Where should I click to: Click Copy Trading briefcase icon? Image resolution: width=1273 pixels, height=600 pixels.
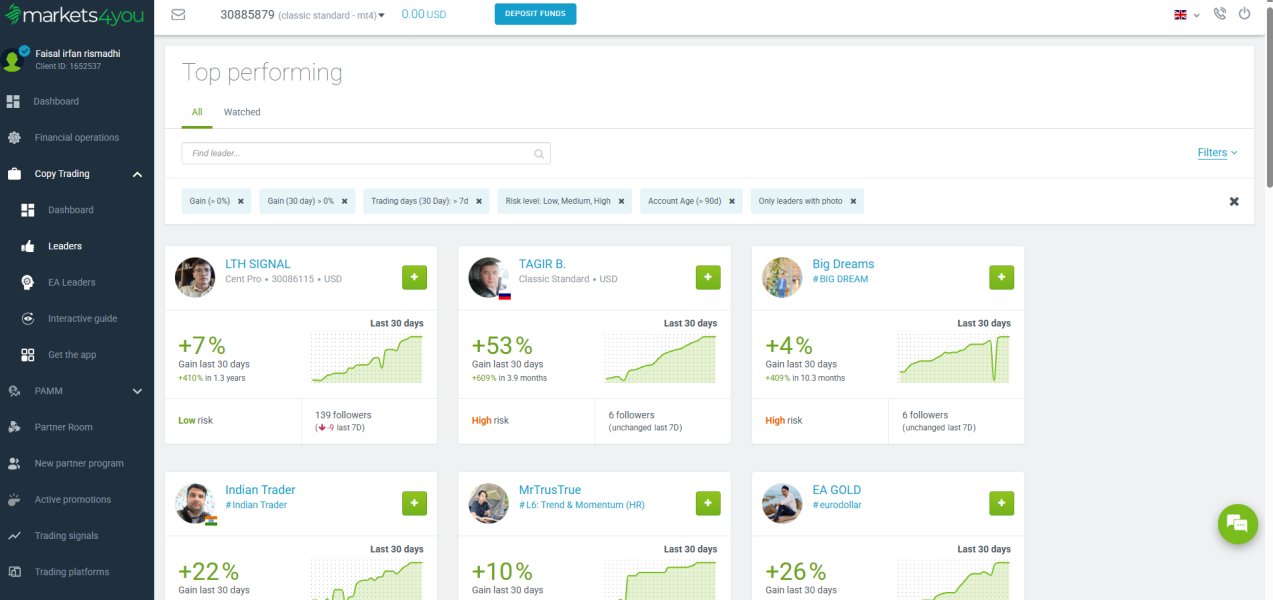pyautogui.click(x=14, y=174)
